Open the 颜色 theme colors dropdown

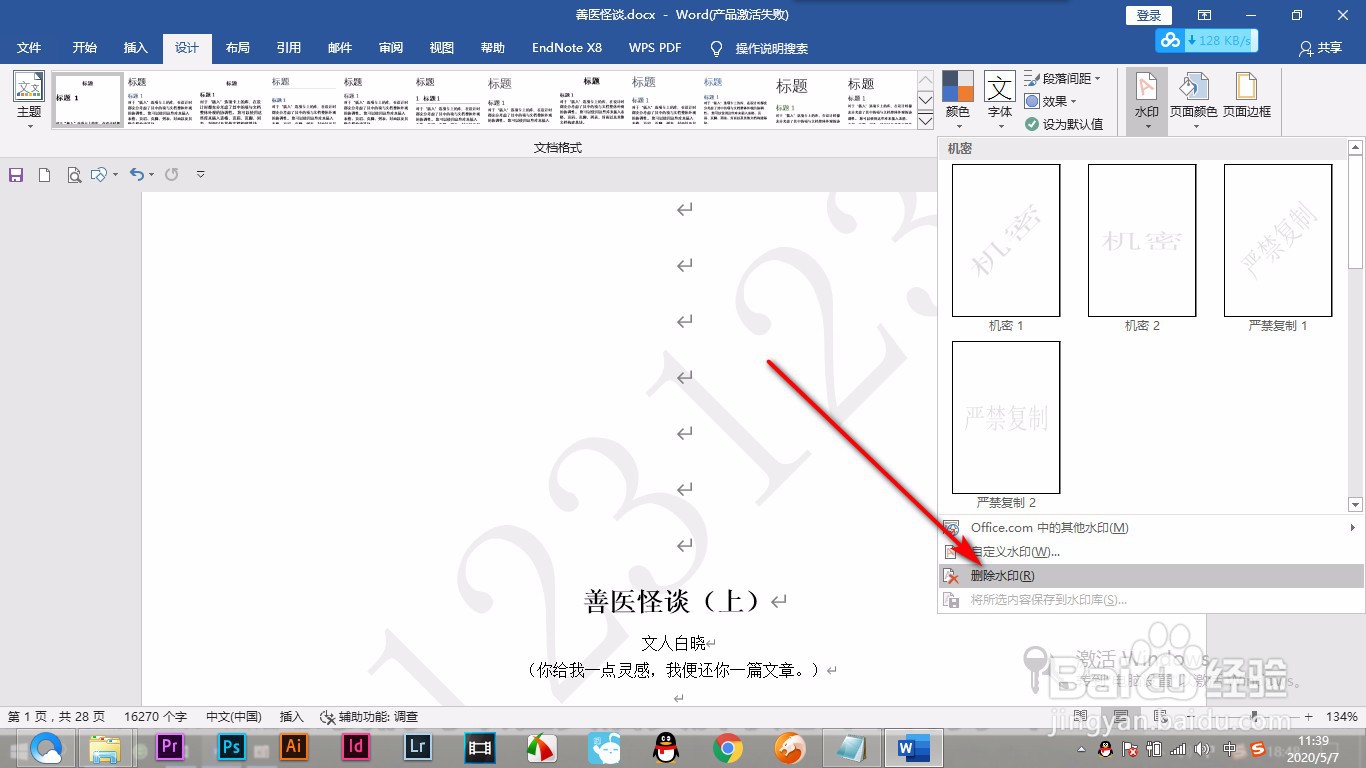pos(958,99)
